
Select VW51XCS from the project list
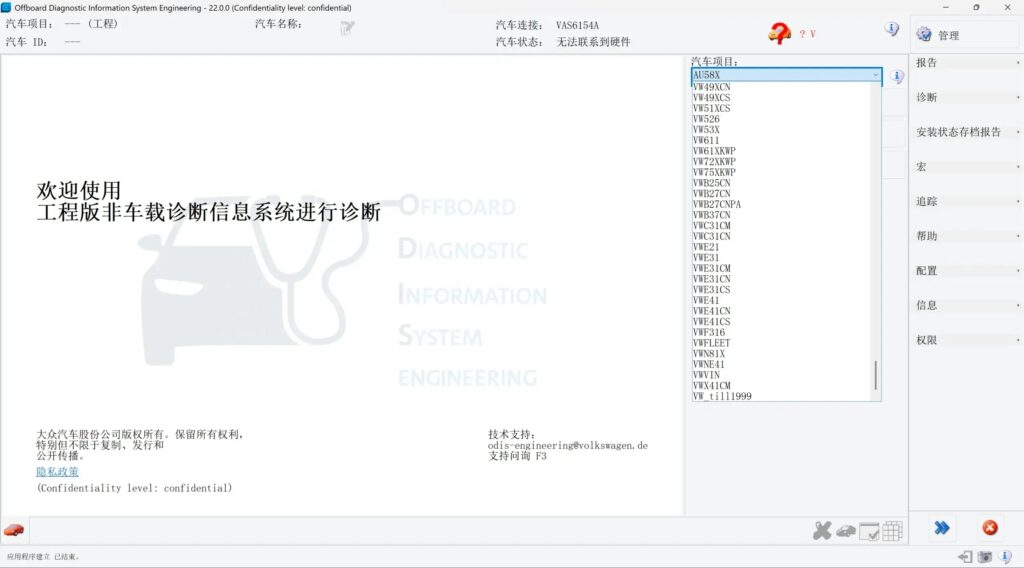(781, 108)
